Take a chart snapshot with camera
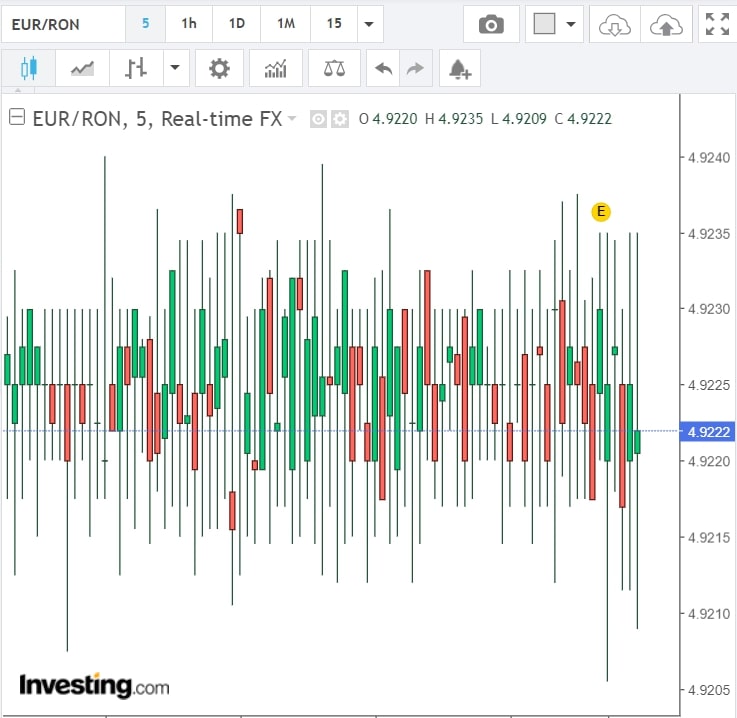This screenshot has height=718, width=737. tap(491, 24)
